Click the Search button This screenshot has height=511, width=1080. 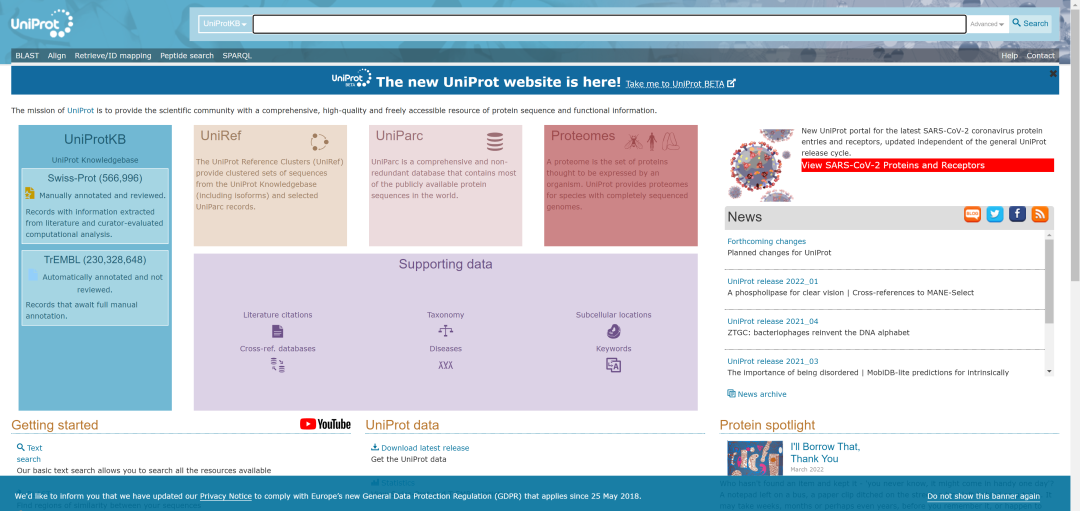pos(1030,23)
